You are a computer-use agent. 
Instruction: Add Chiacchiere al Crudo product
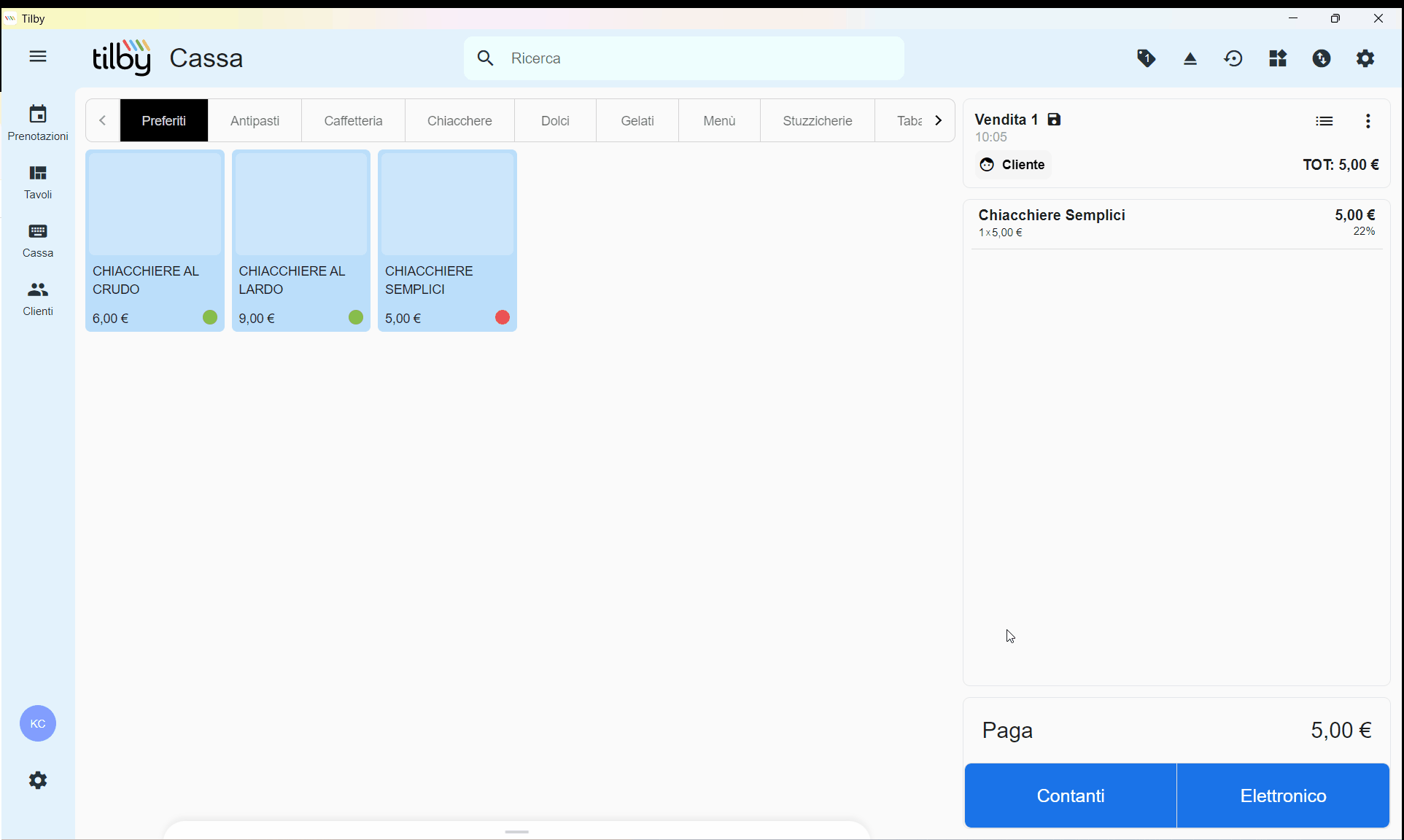155,241
